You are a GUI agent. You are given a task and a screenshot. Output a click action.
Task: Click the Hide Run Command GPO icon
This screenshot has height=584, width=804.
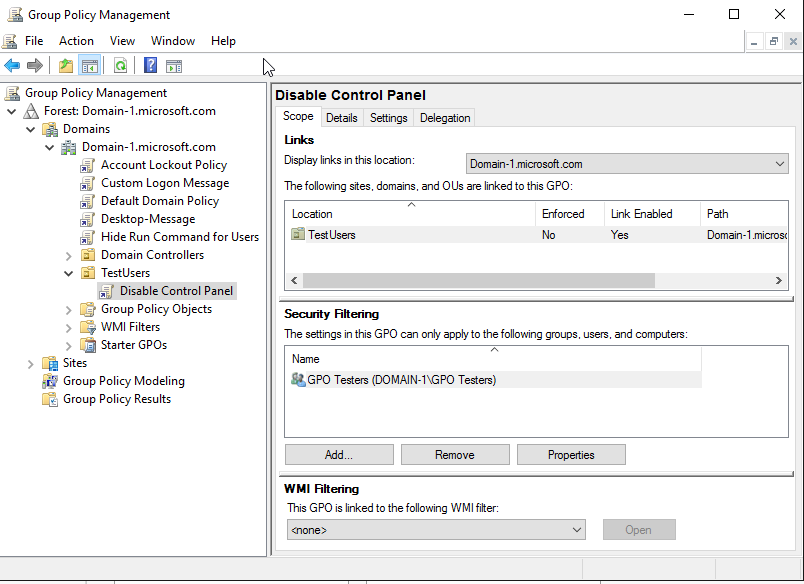point(88,237)
